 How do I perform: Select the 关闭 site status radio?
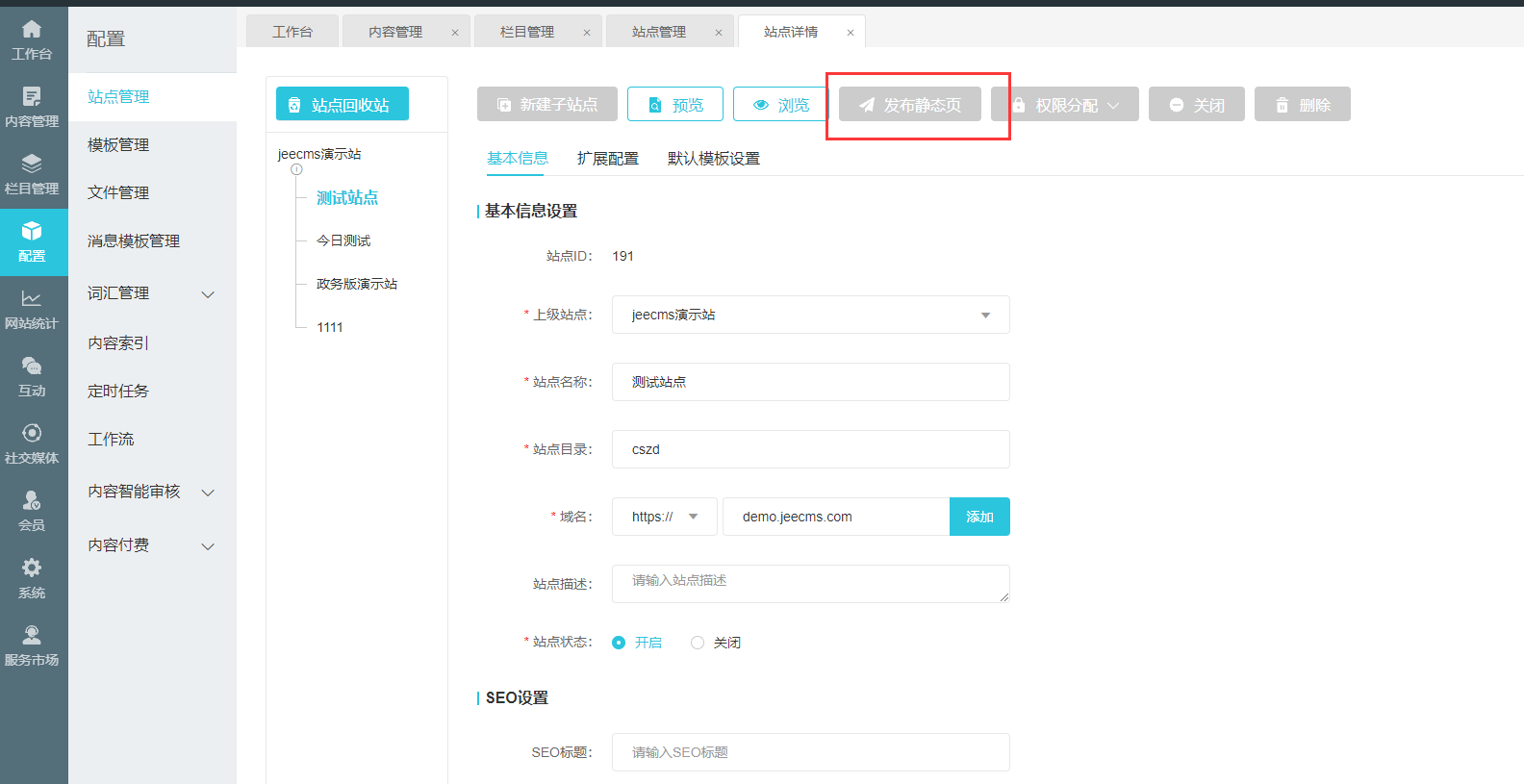pos(698,643)
